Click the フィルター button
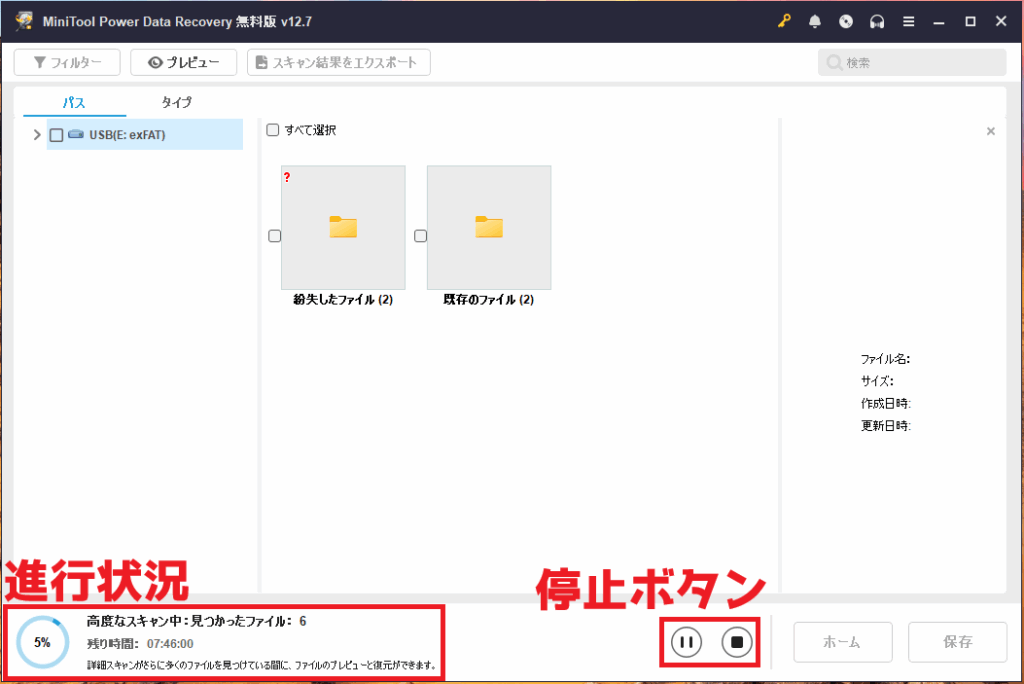The height and width of the screenshot is (684, 1024). click(67, 63)
